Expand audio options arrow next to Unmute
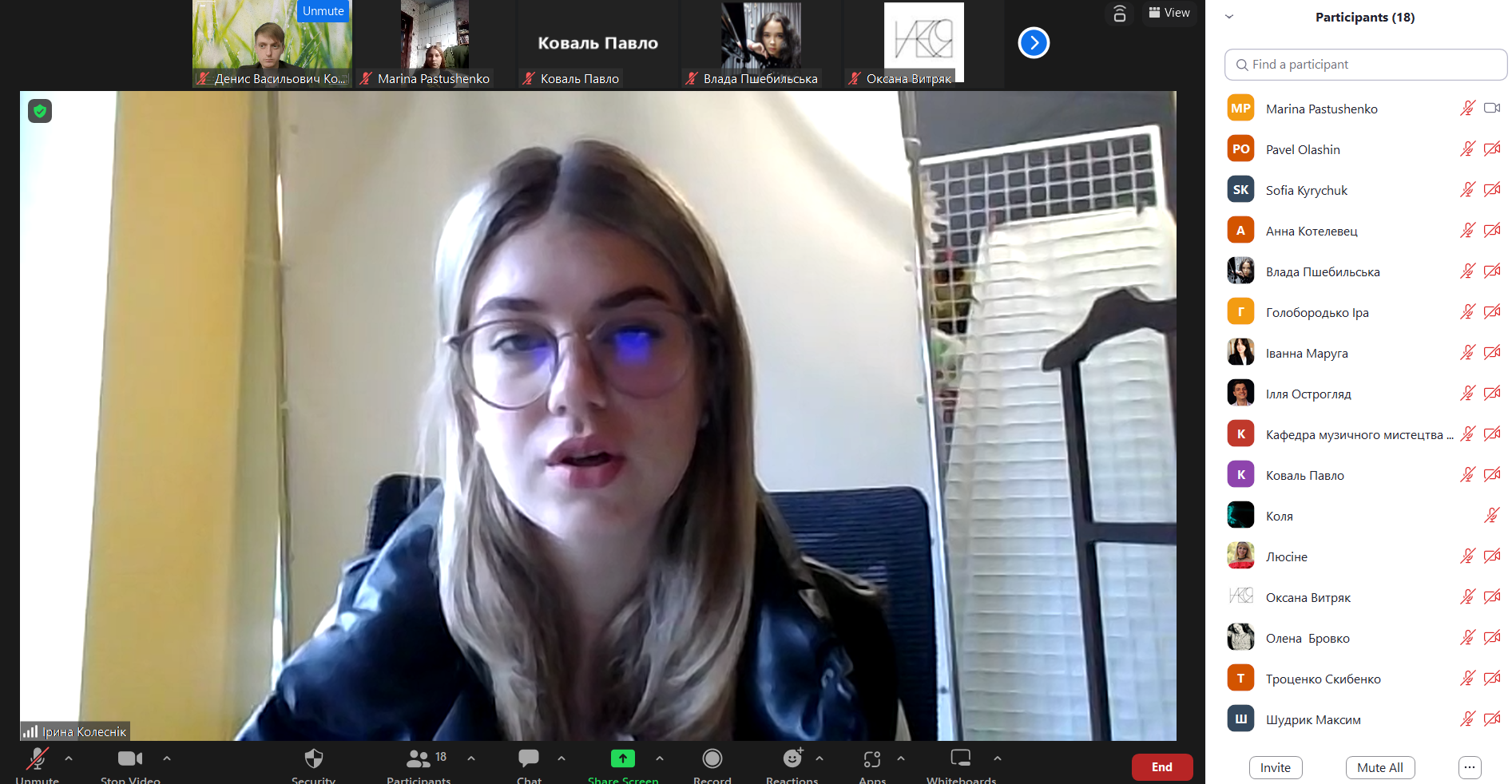The height and width of the screenshot is (784, 1512). (x=69, y=758)
